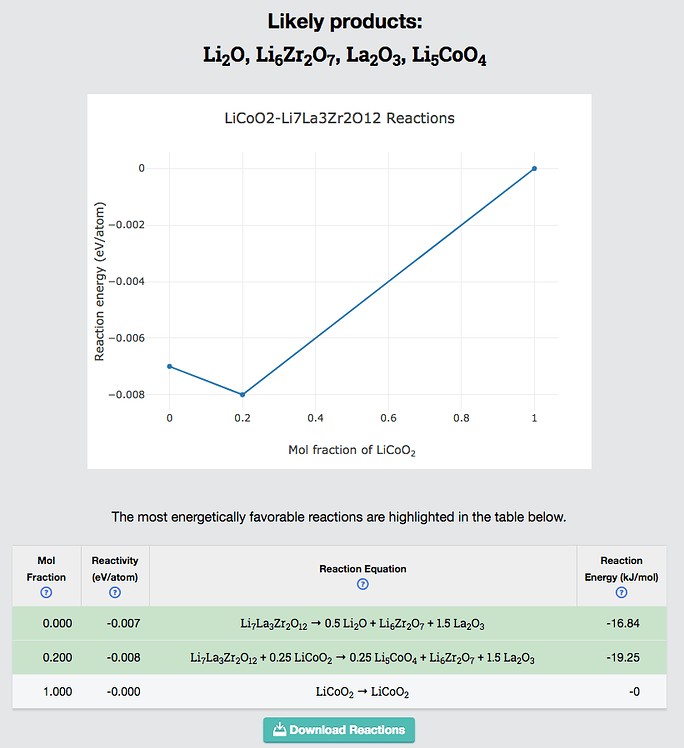Click the y-axis tick label −0.002

[x=126, y=225]
